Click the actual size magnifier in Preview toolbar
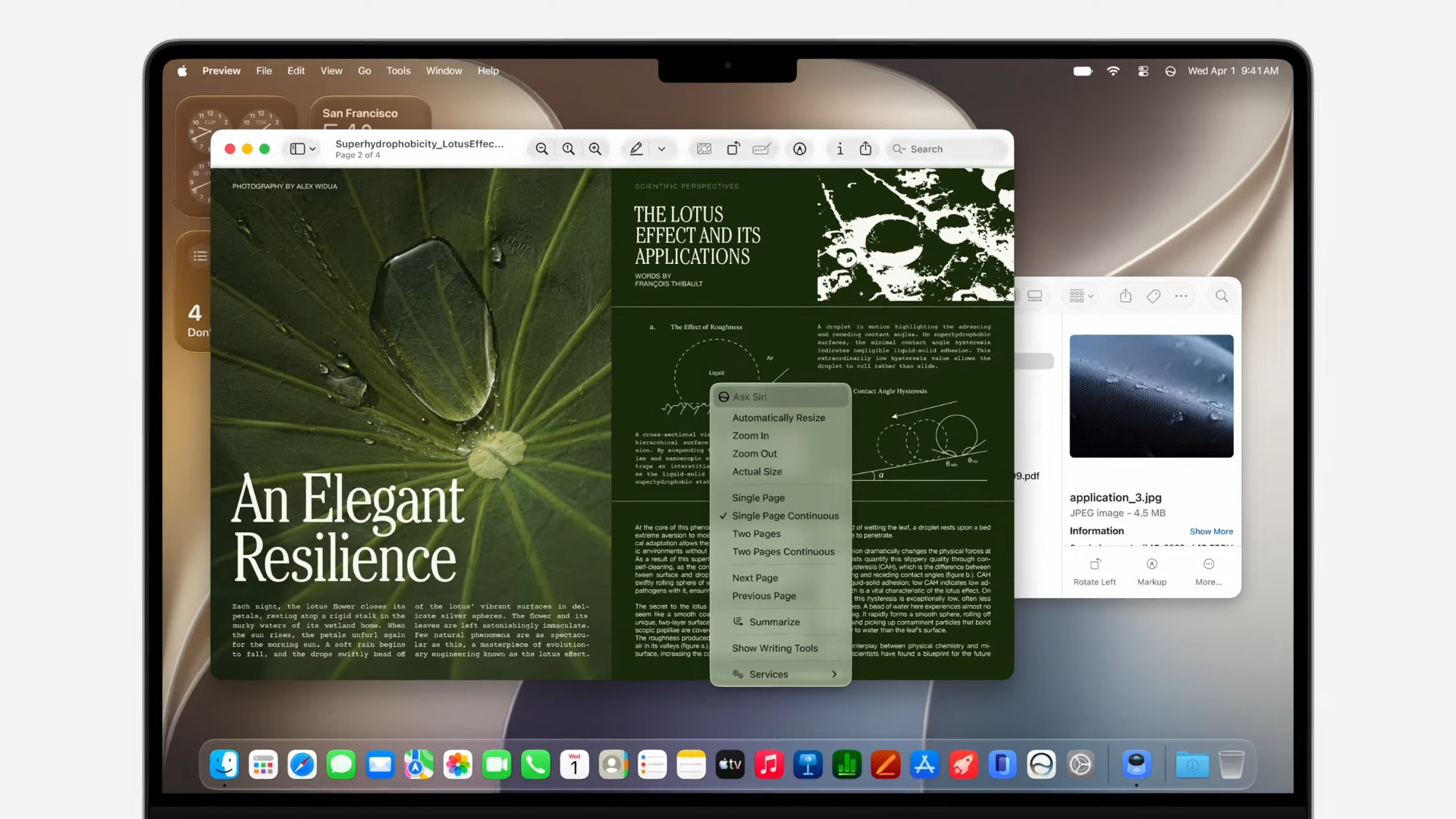Image resolution: width=1456 pixels, height=819 pixels. (569, 149)
